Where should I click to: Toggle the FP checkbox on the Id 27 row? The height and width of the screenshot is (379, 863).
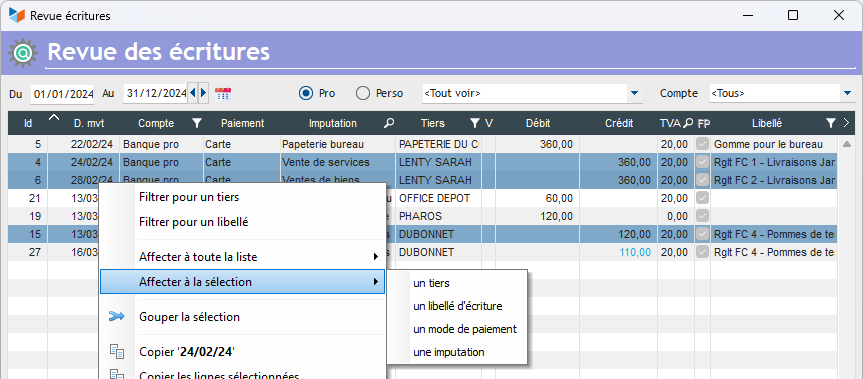(702, 252)
